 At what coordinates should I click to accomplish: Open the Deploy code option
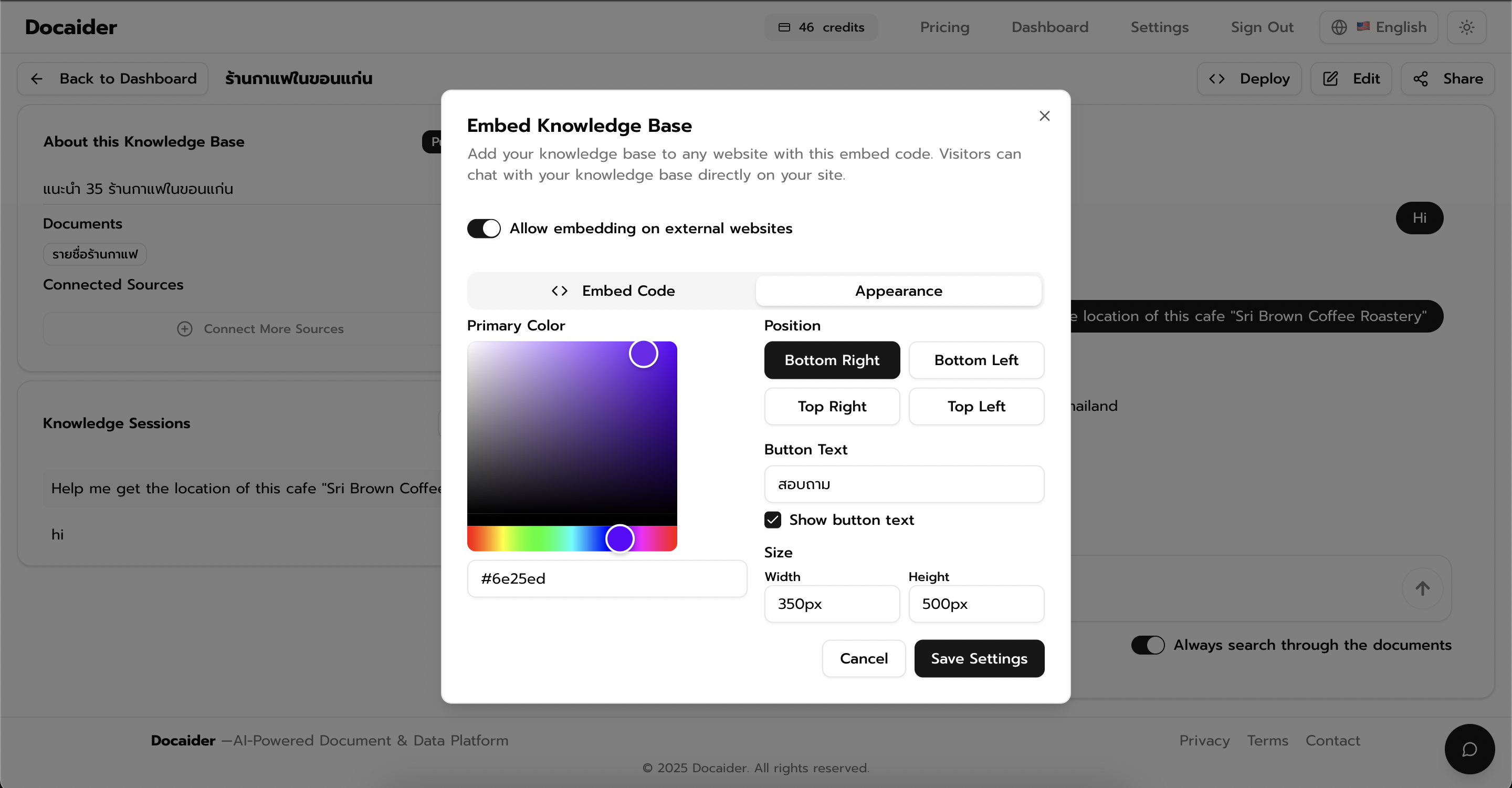tap(1249, 79)
